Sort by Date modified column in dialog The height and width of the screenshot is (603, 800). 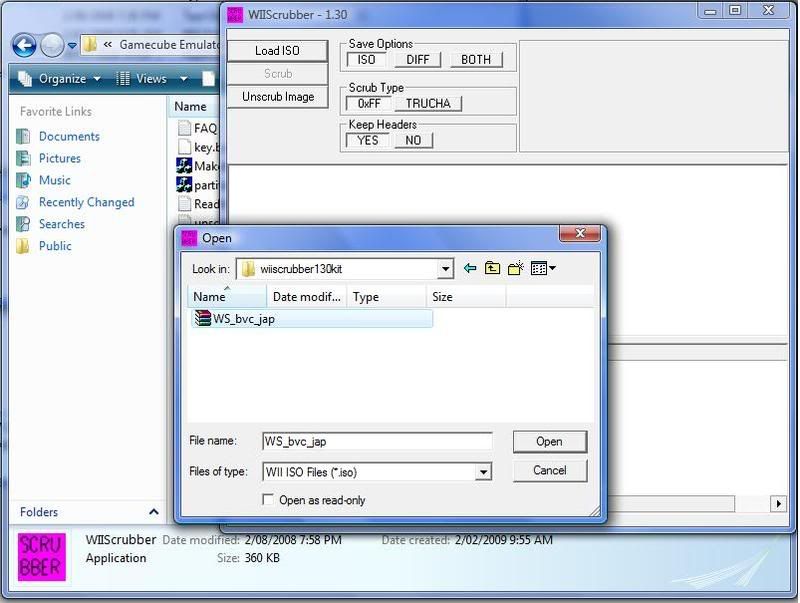tap(307, 296)
